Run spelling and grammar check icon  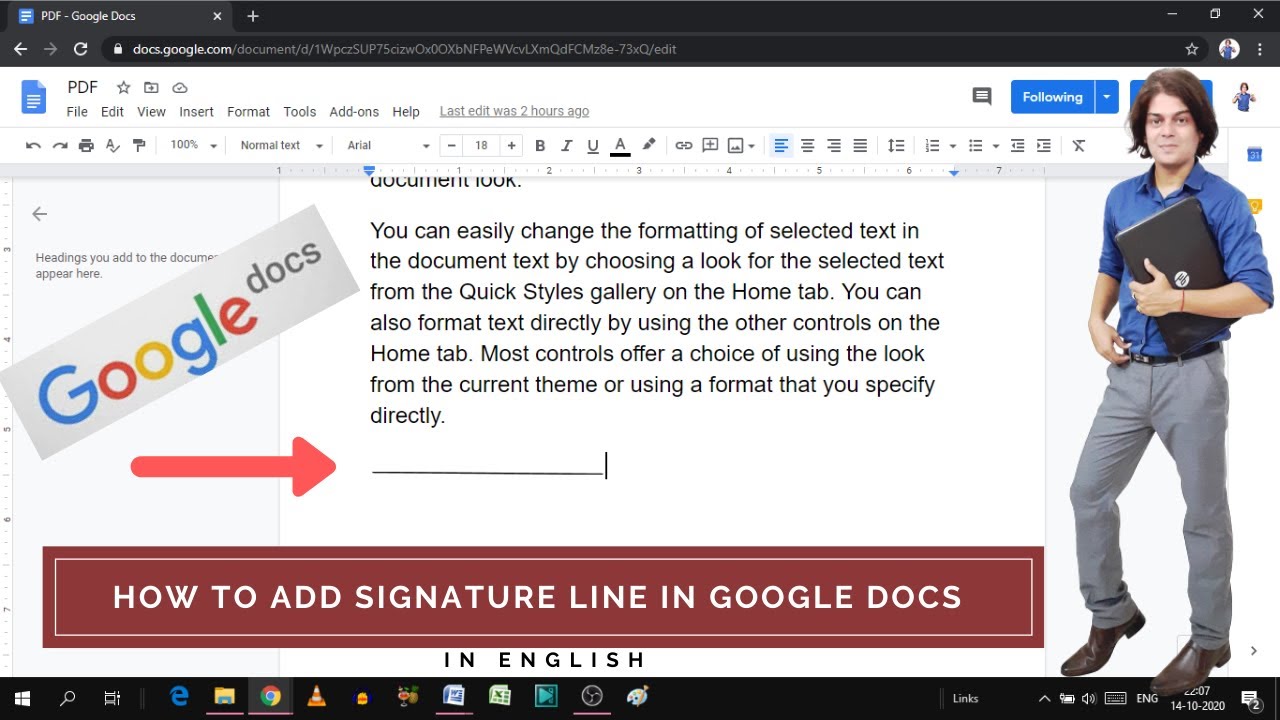point(113,146)
